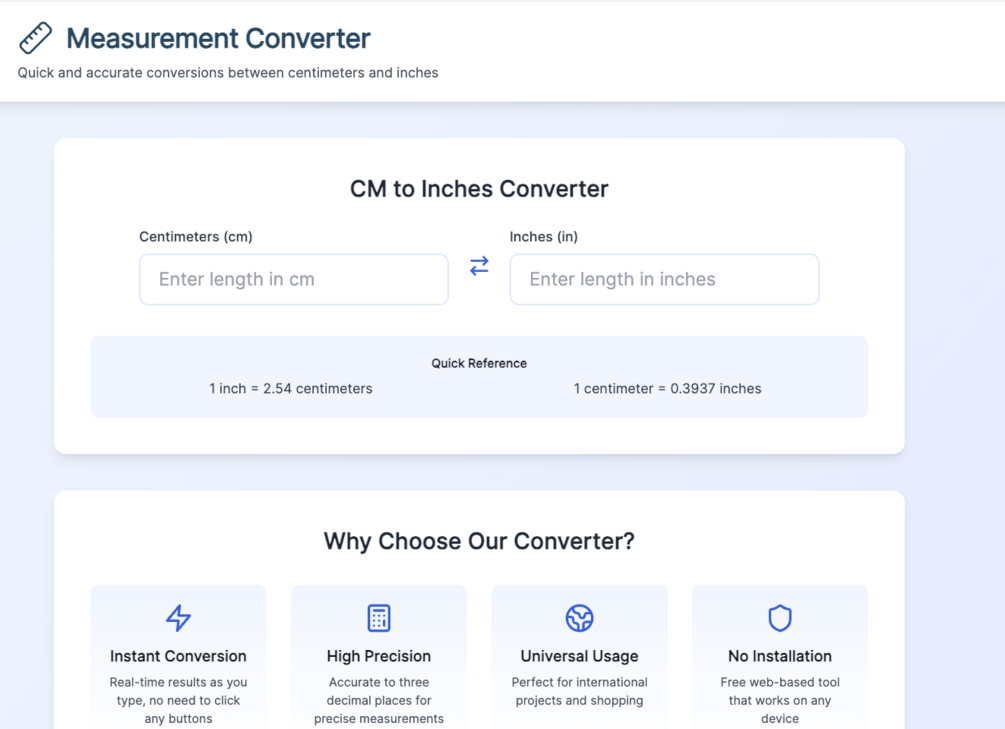Click the globe Universal Usage icon

[579, 618]
